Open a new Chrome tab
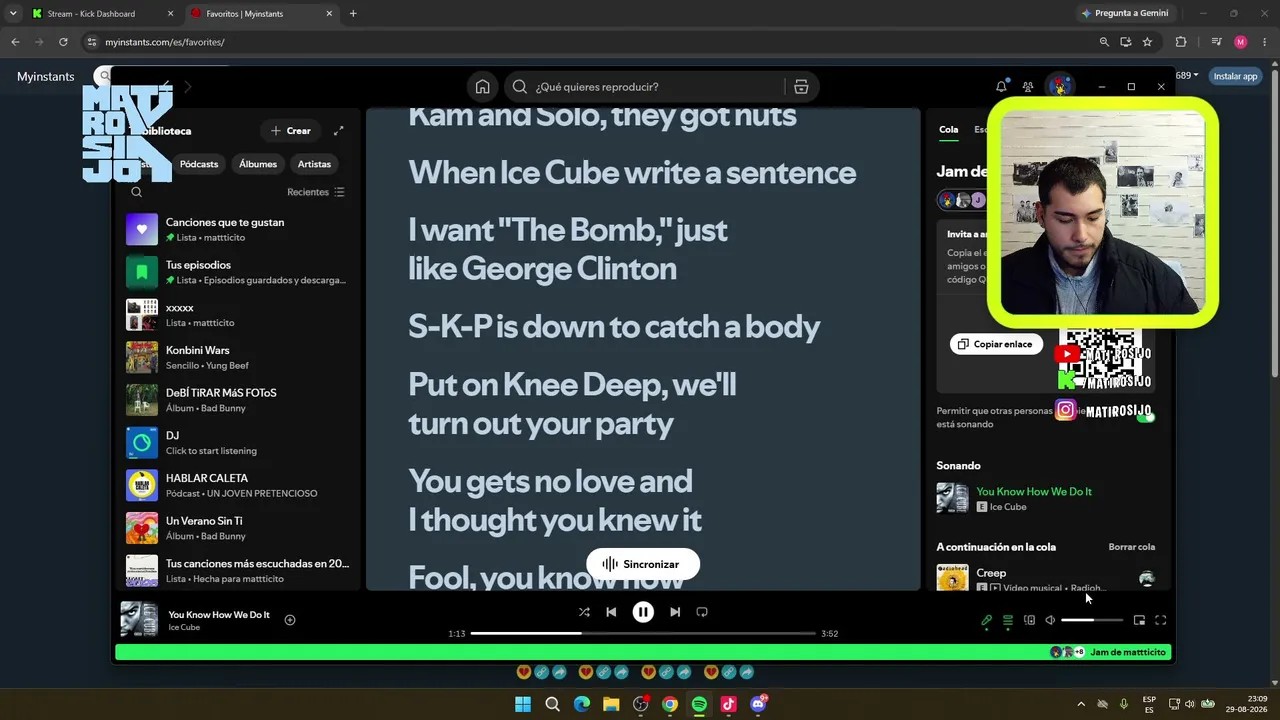This screenshot has height=720, width=1280. [x=353, y=14]
